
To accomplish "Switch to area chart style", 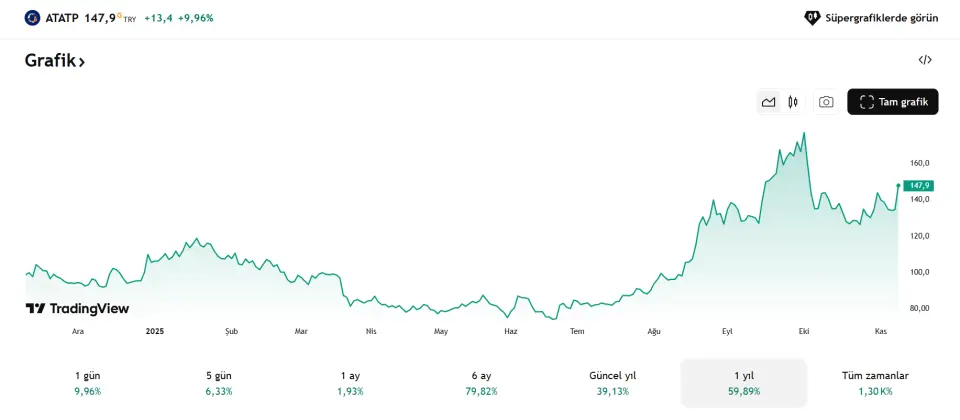I will pyautogui.click(x=768, y=102).
